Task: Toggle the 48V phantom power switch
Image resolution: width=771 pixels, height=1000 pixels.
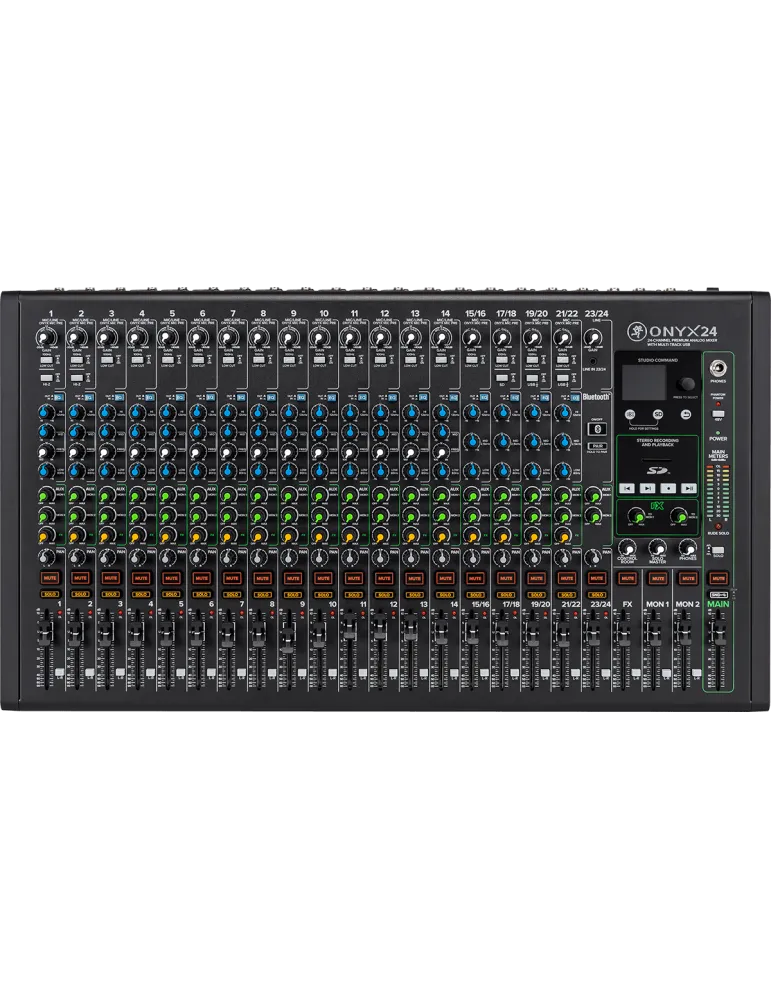Action: pyautogui.click(x=718, y=414)
